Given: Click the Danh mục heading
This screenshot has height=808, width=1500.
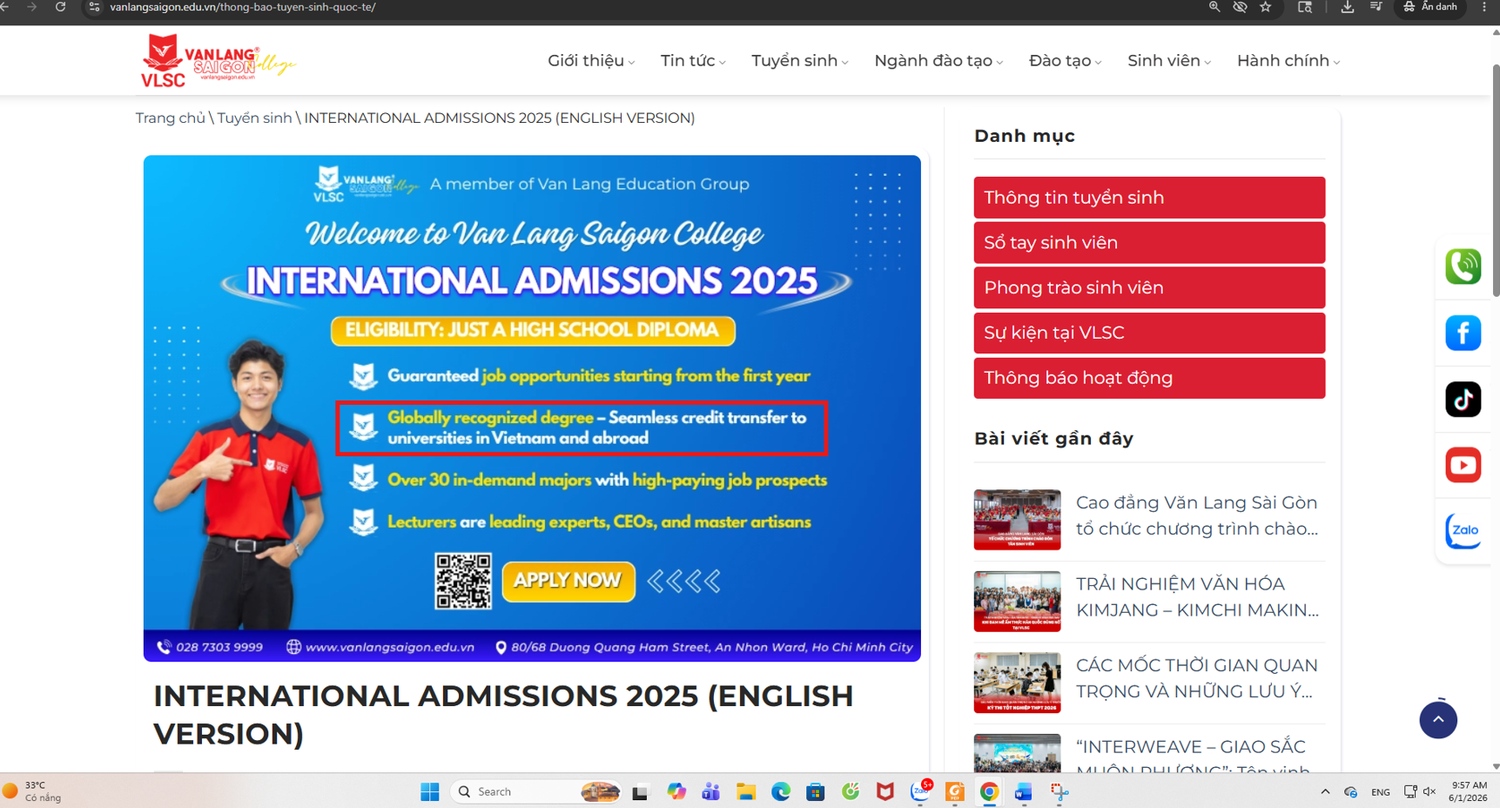Looking at the screenshot, I should tap(1024, 136).
